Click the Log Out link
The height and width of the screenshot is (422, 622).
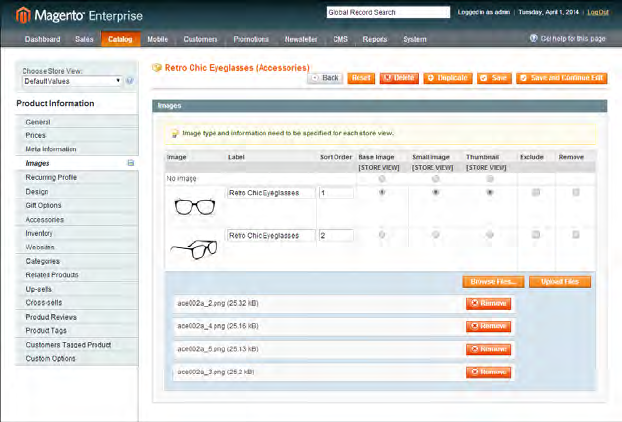point(598,12)
